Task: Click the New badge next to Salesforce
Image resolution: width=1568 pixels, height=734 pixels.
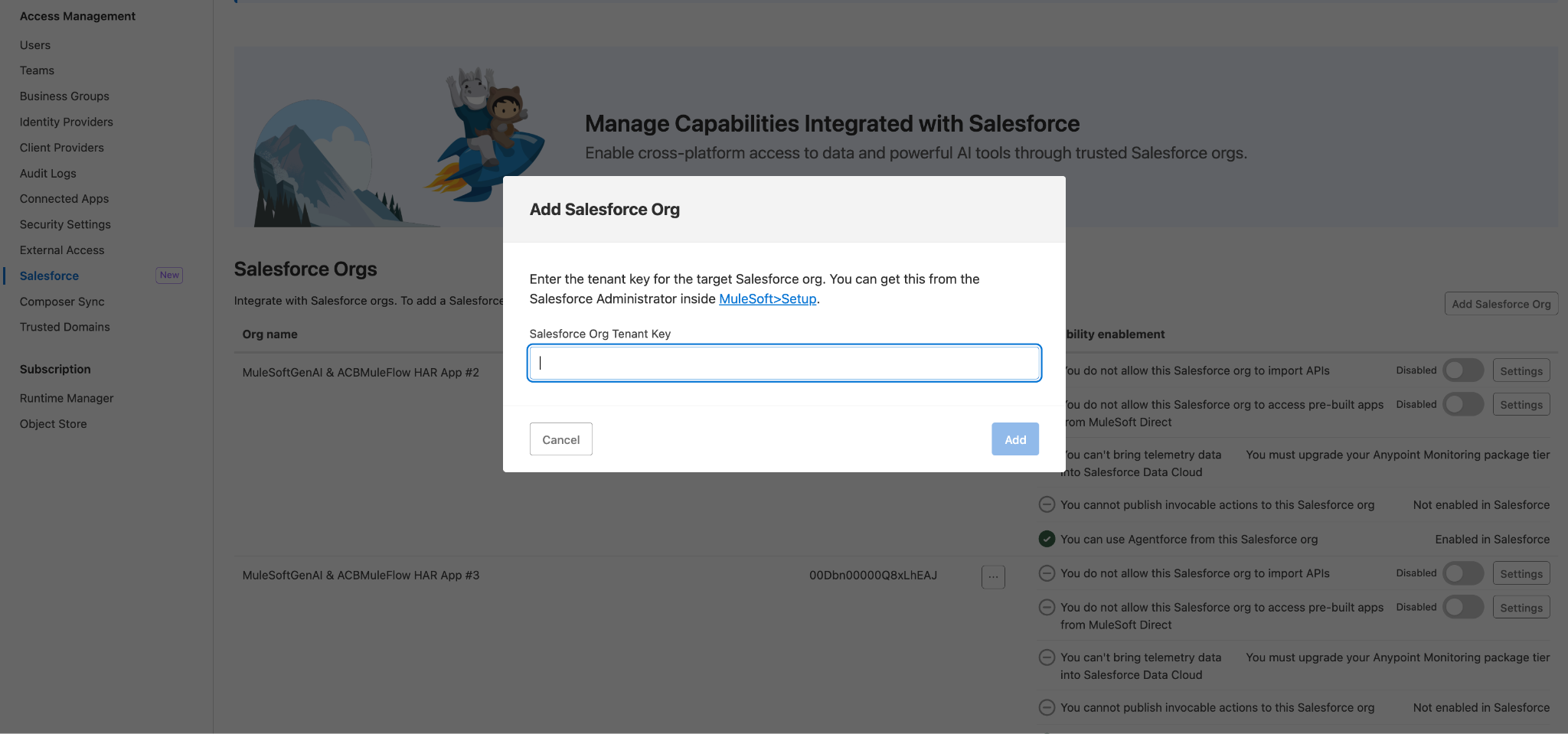Action: (x=169, y=276)
